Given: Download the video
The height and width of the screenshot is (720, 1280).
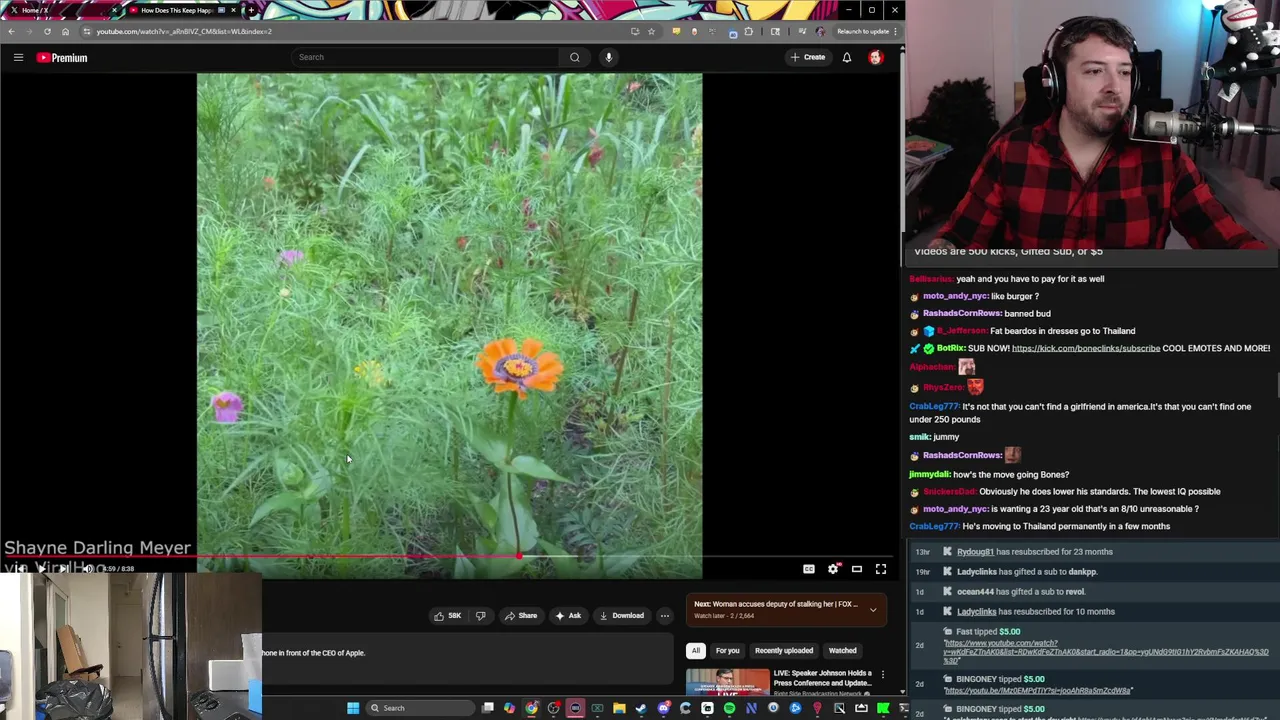Looking at the screenshot, I should [x=622, y=616].
